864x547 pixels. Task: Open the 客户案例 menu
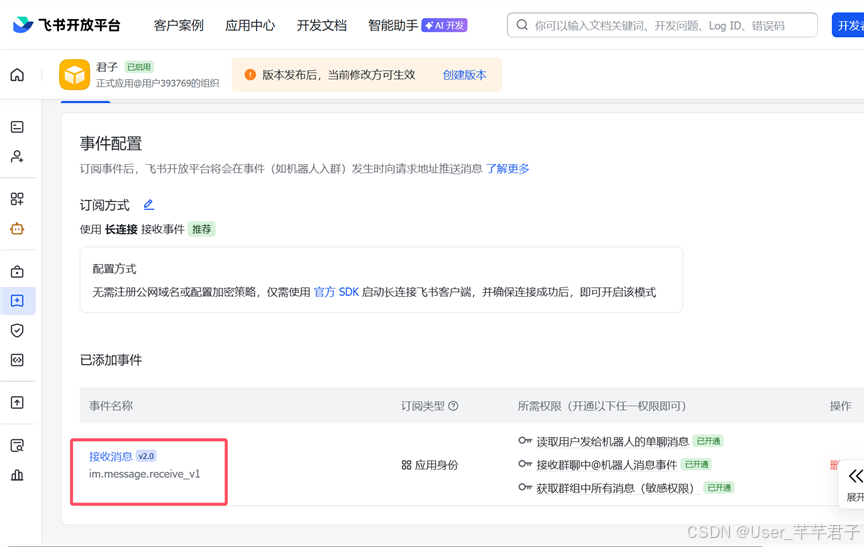179,25
